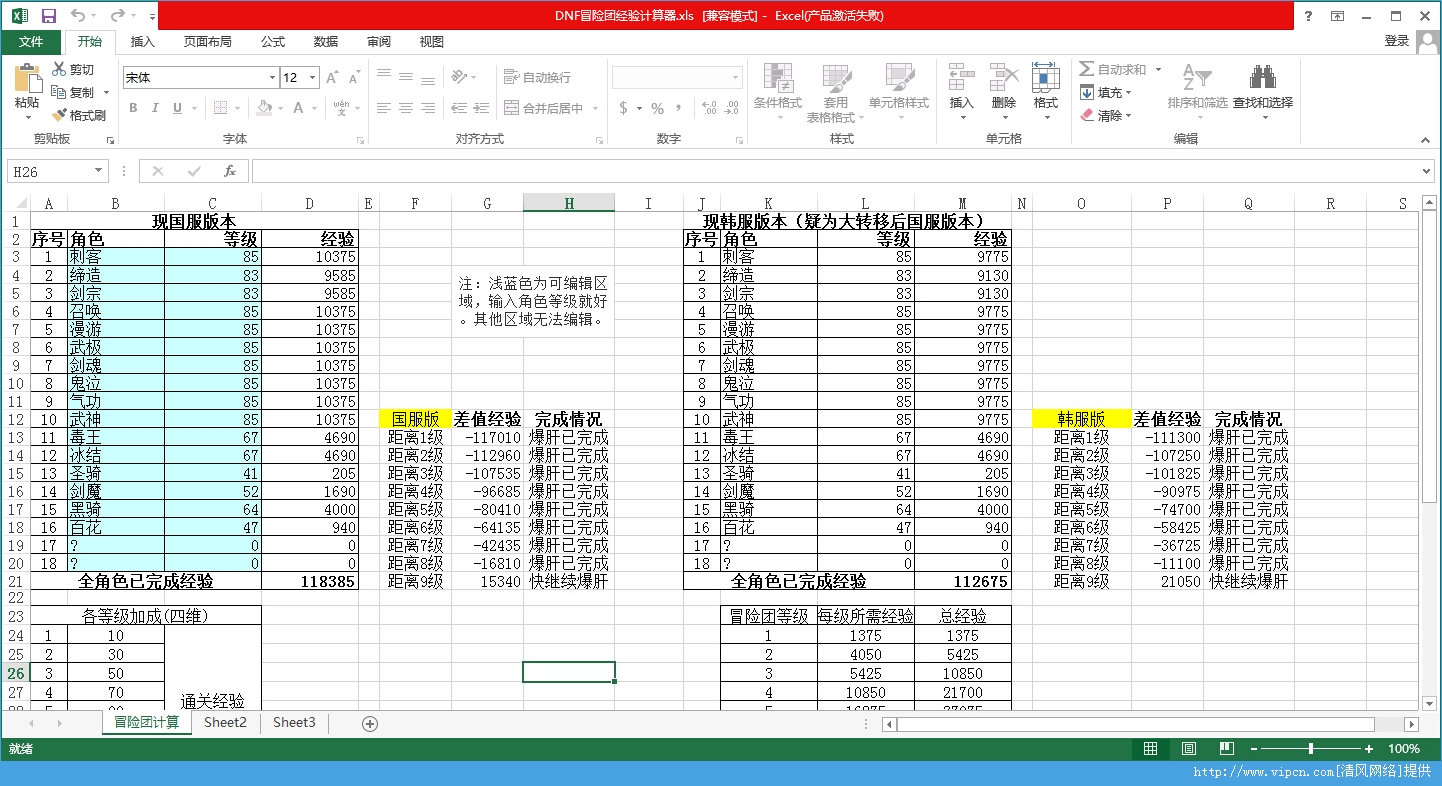
Task: Click the Paste clipboard icon
Action: 27,80
